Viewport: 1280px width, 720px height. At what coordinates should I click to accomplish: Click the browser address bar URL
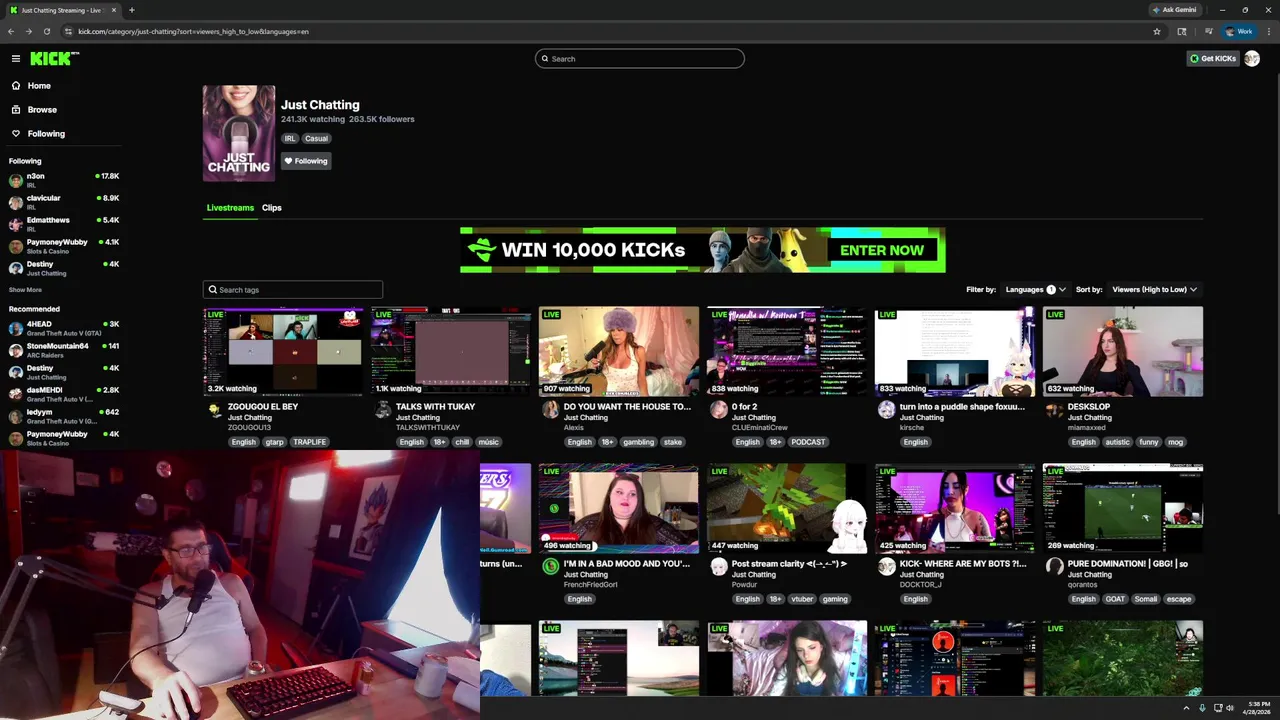click(x=193, y=32)
